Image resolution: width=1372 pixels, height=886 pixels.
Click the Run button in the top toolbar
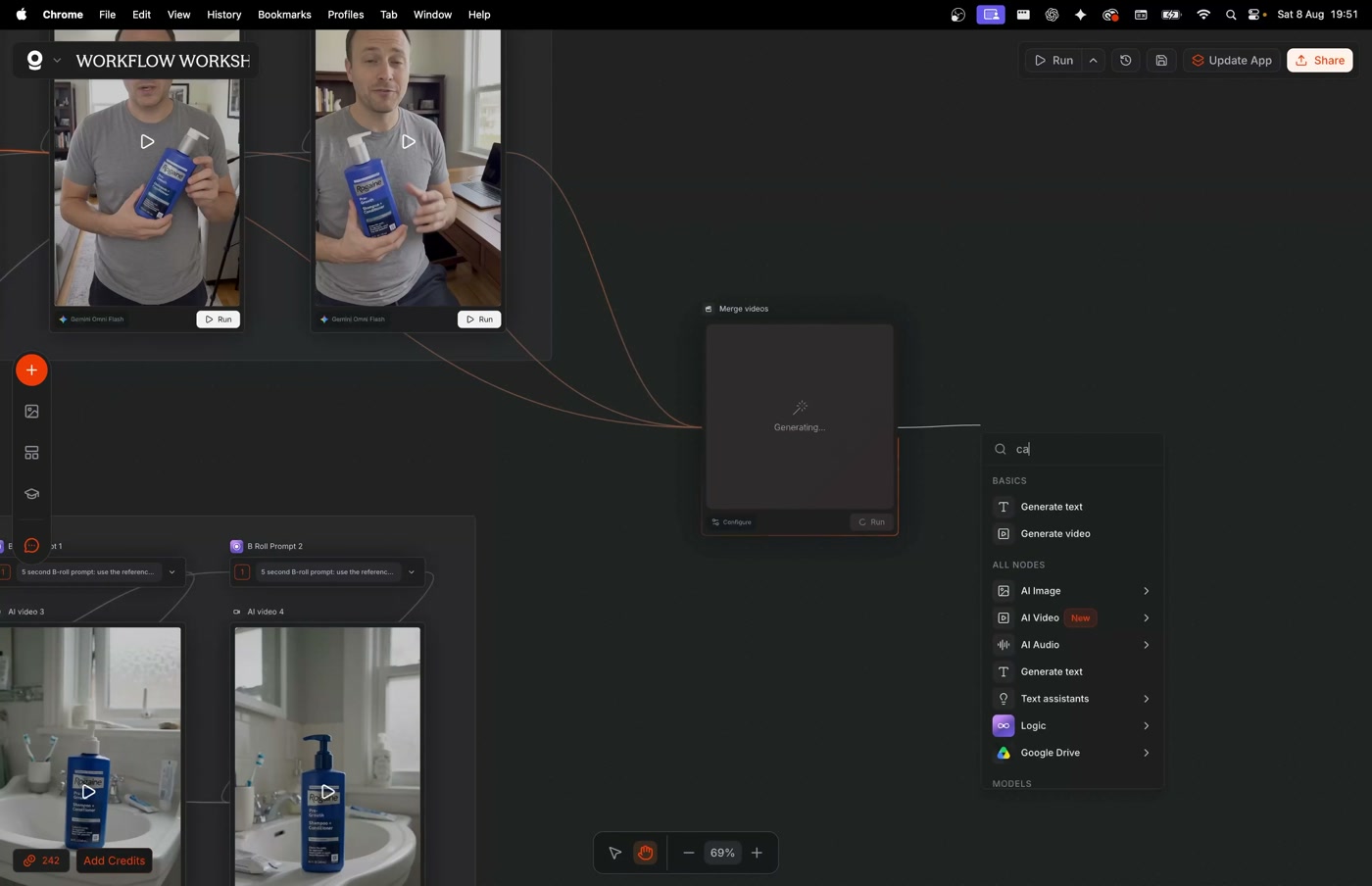pos(1053,61)
